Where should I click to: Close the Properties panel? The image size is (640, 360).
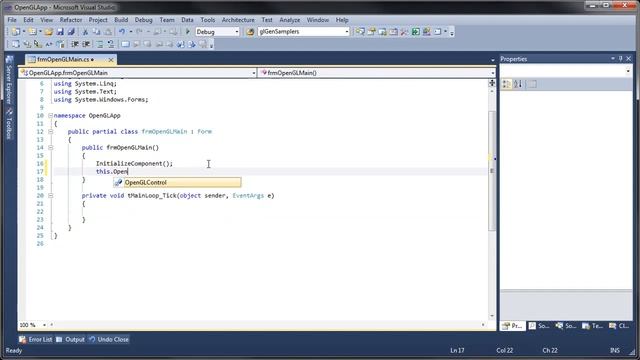coord(629,59)
